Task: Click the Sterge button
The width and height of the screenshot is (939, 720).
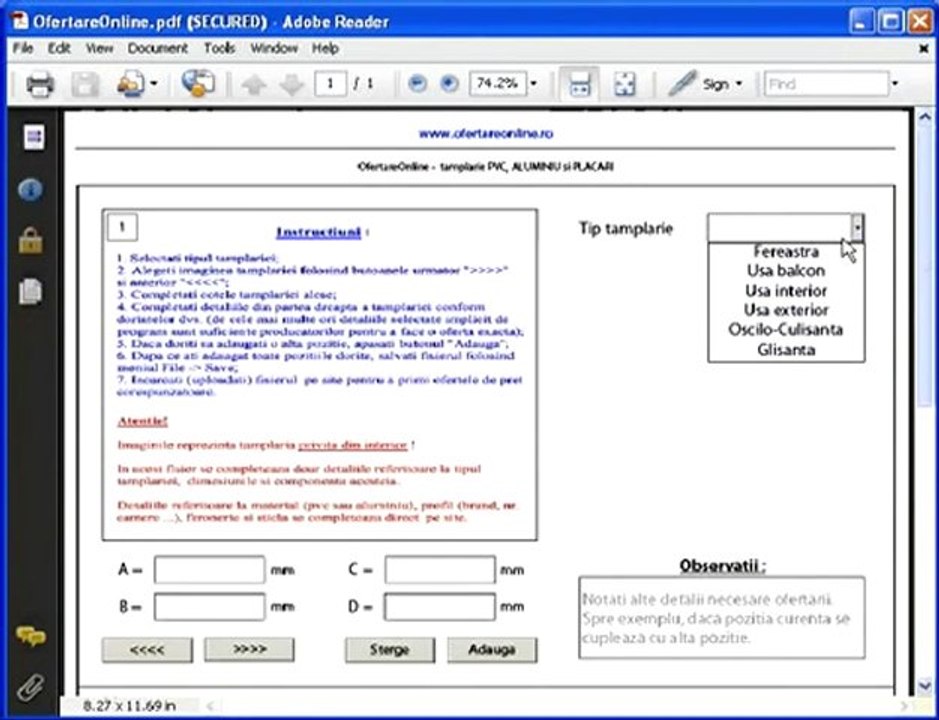Action: coord(390,650)
